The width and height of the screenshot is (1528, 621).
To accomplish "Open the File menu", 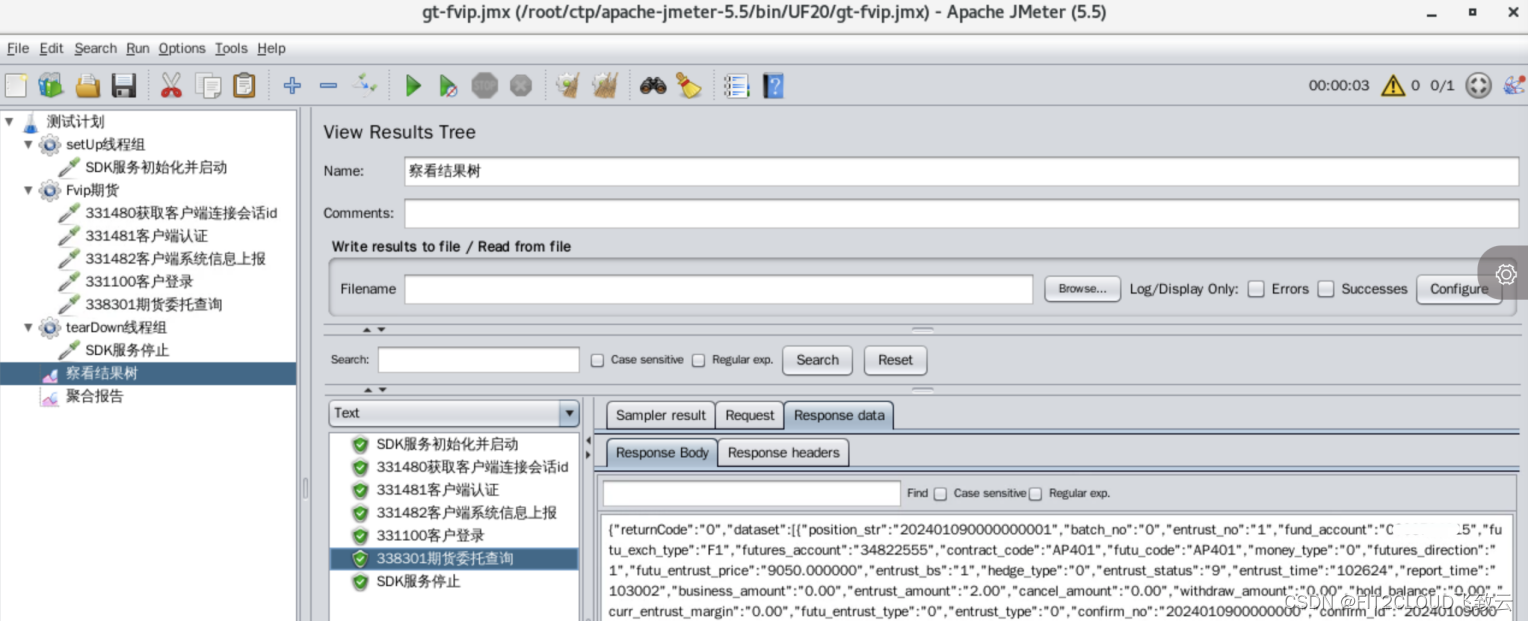I will [18, 48].
